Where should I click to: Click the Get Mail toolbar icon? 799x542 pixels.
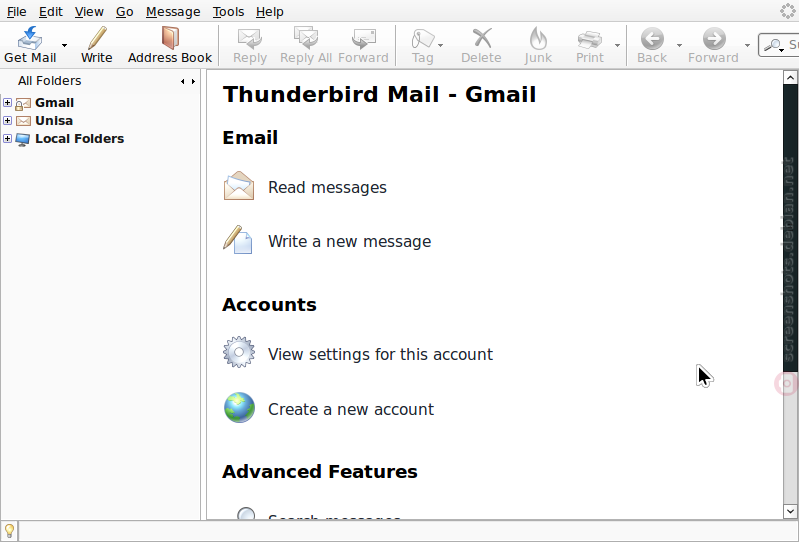[x=30, y=39]
